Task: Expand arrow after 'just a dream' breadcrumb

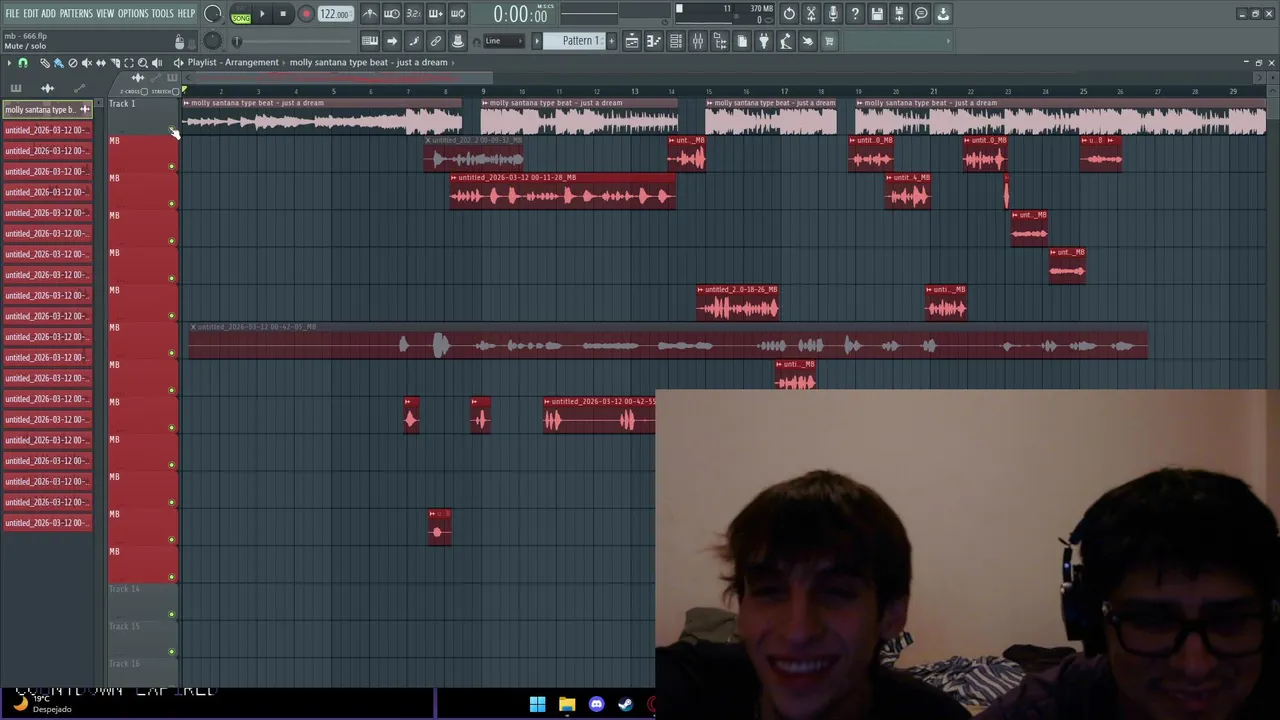Action: (x=453, y=62)
